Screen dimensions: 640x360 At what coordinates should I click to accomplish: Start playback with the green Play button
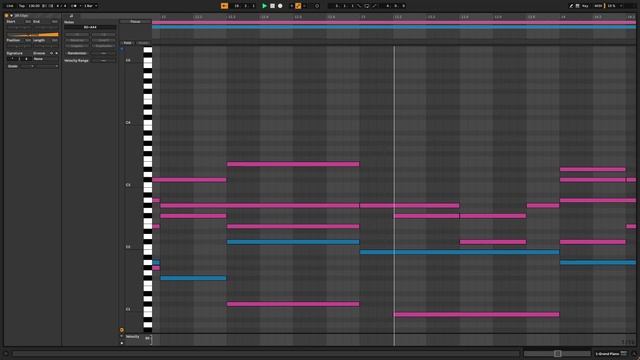[x=264, y=6]
